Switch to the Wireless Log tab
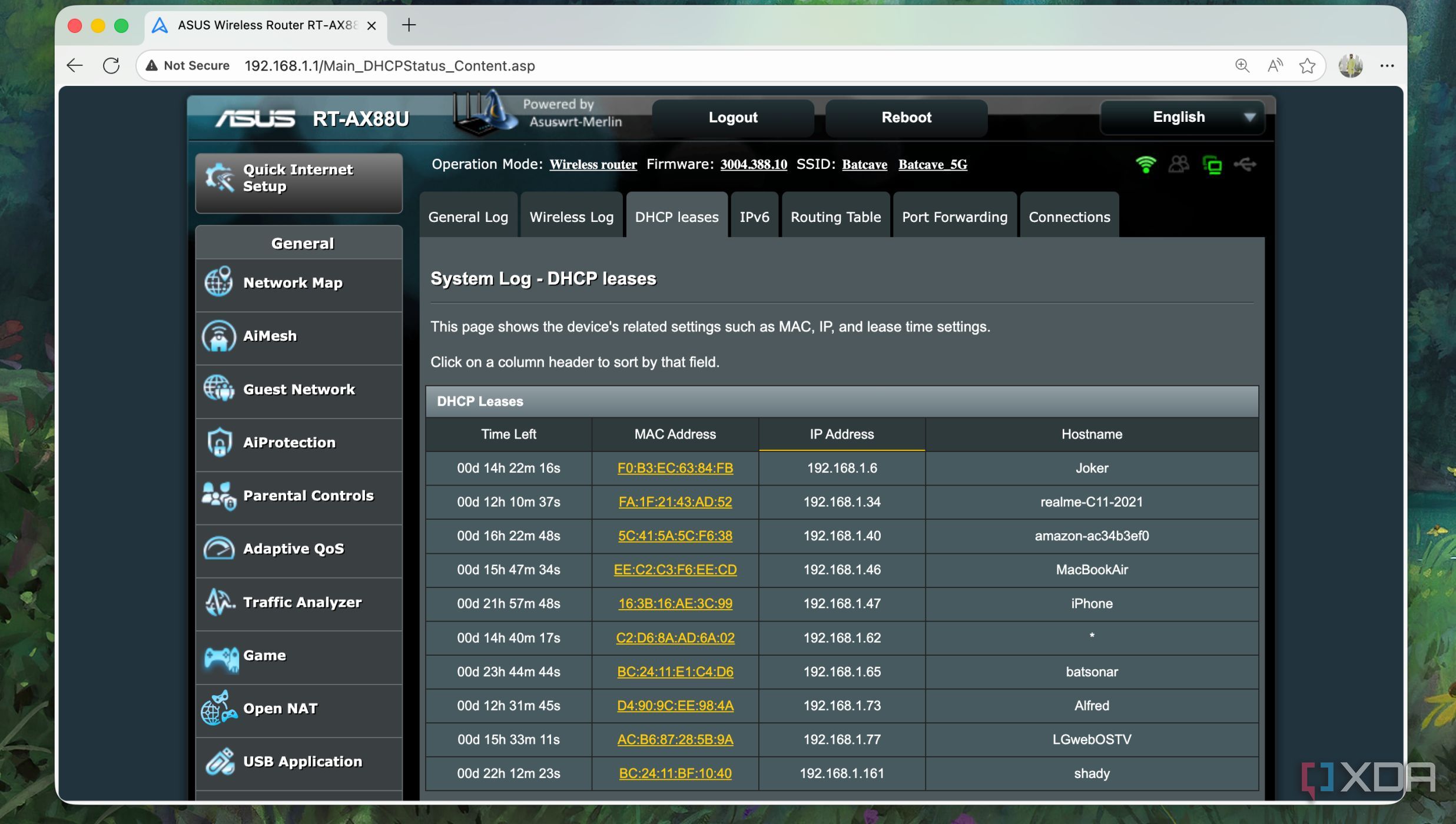This screenshot has width=1456, height=824. [x=571, y=217]
